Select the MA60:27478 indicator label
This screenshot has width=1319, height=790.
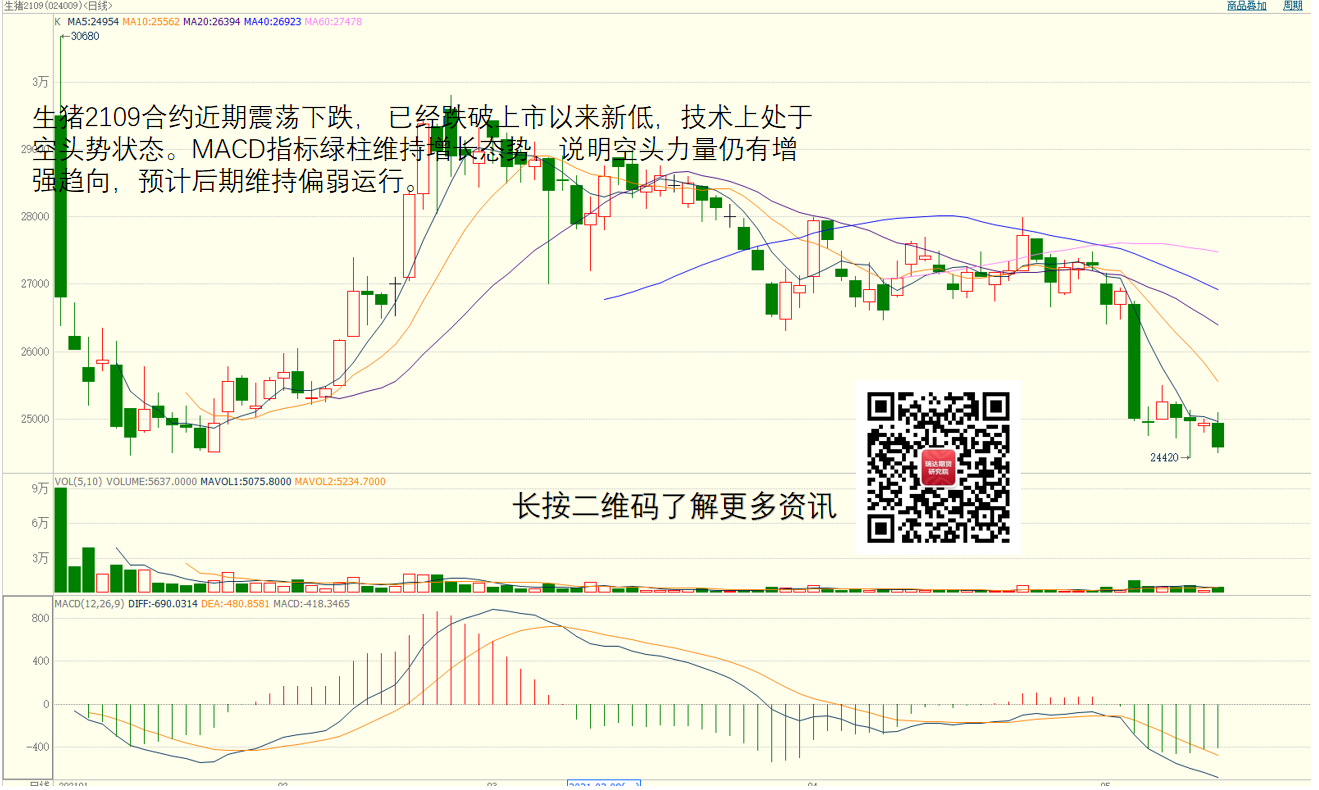click(333, 21)
